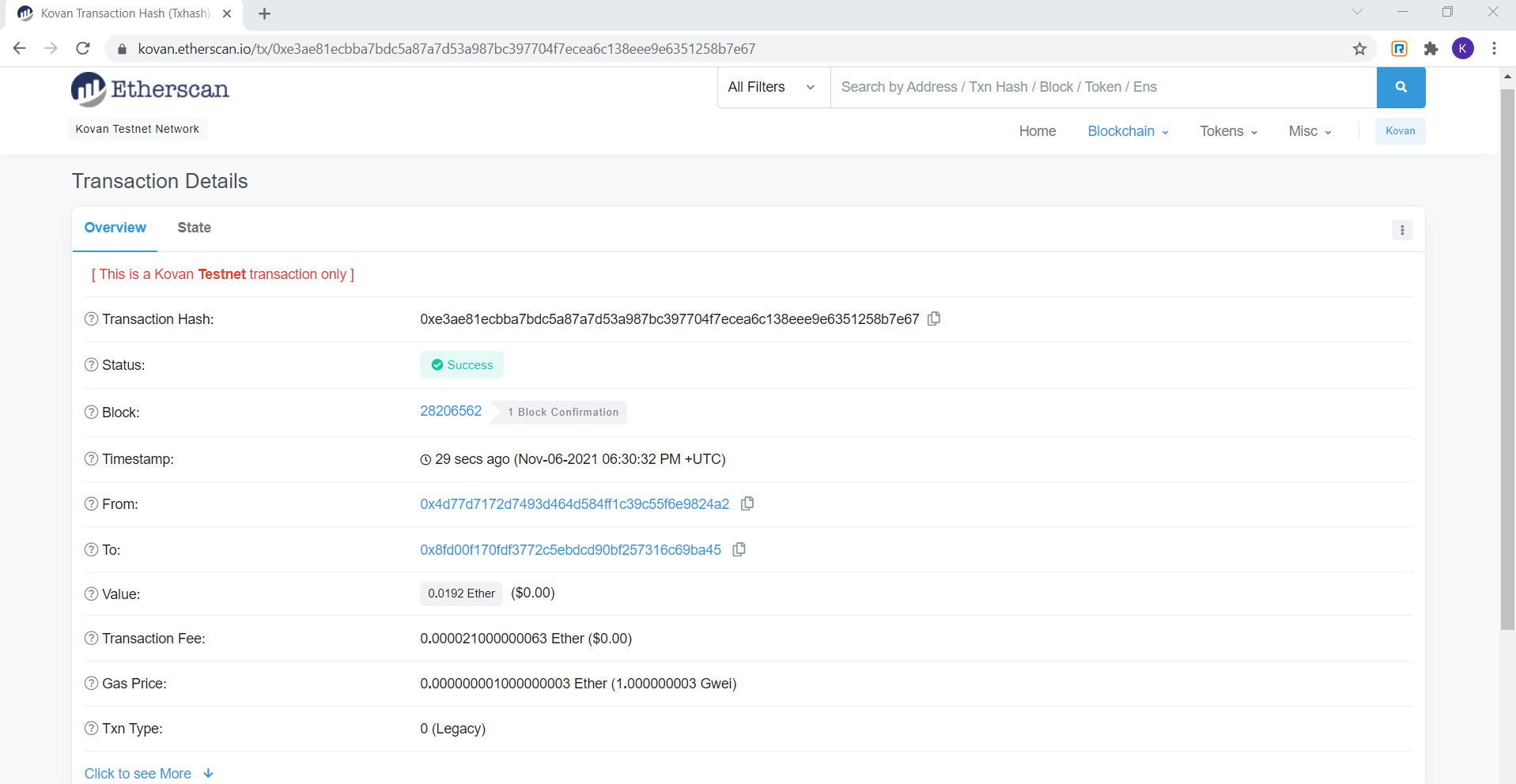Click the Etherscan logo
1516x784 pixels.
point(150,89)
